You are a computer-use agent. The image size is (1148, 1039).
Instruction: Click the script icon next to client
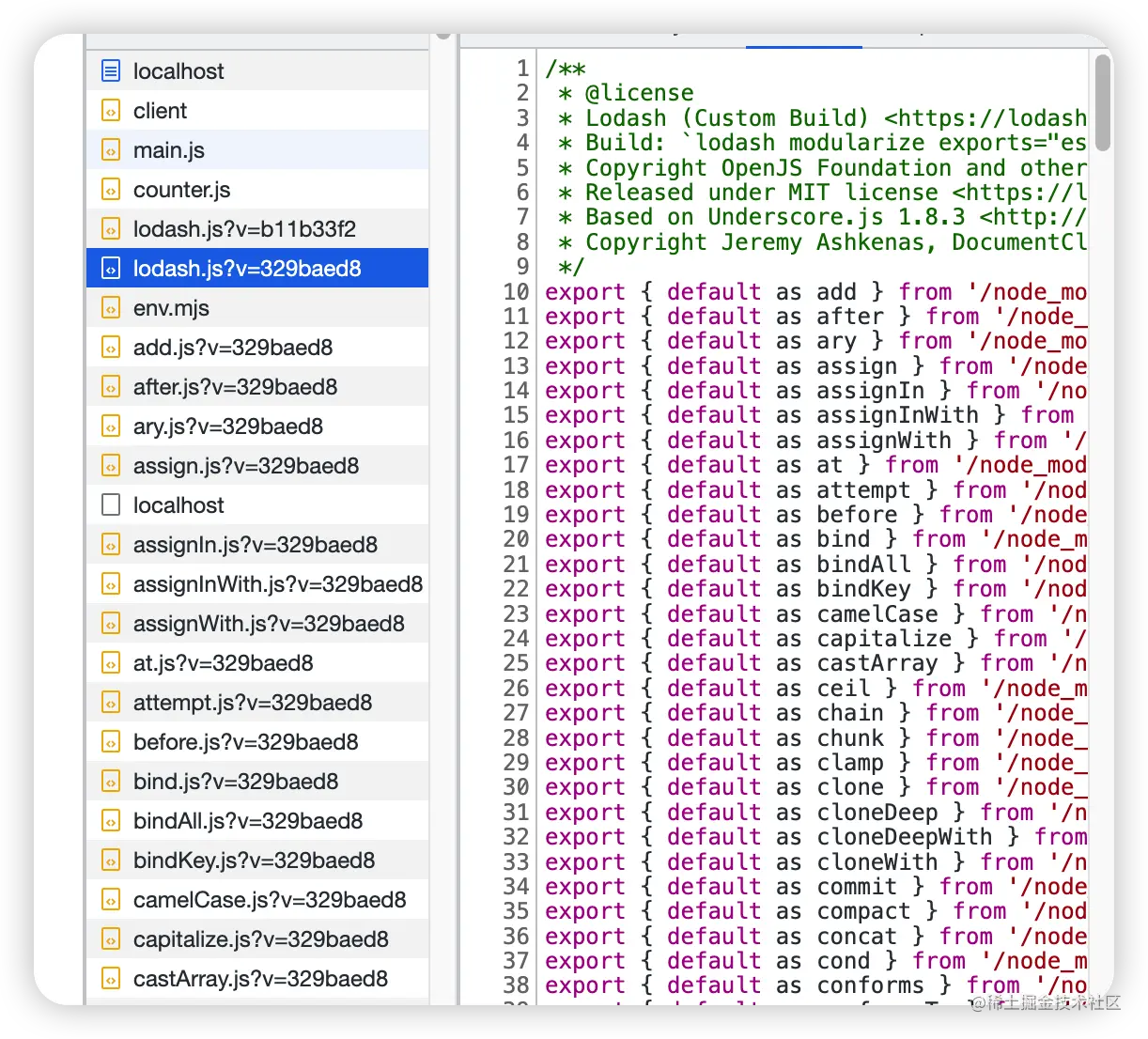(111, 111)
